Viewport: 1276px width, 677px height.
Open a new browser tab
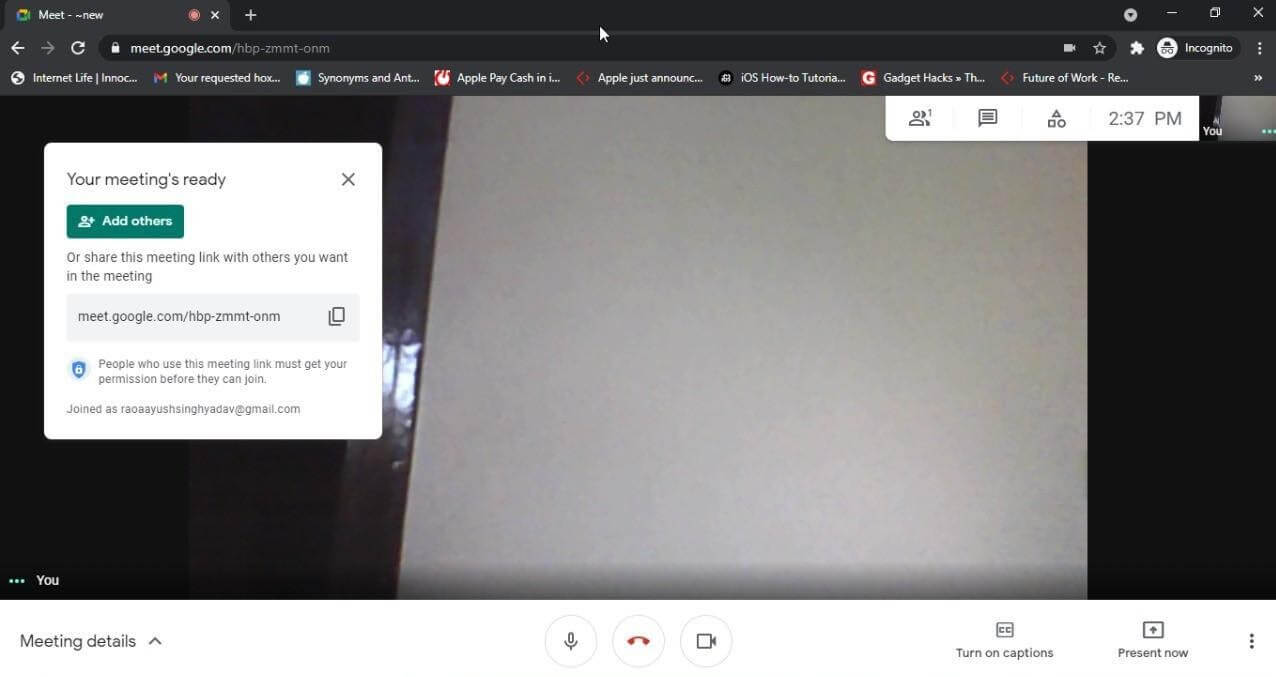tap(250, 15)
